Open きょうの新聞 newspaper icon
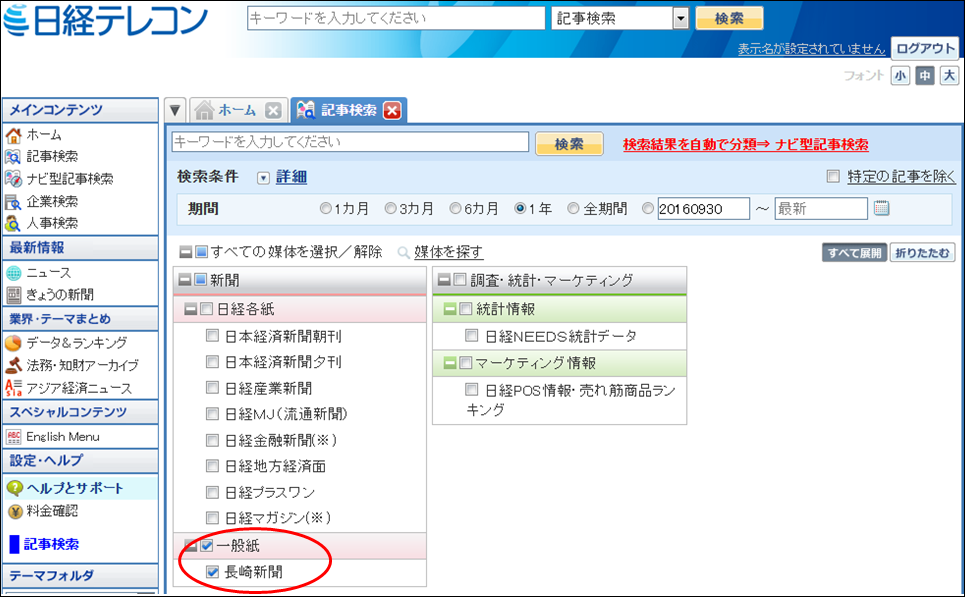 [13, 295]
